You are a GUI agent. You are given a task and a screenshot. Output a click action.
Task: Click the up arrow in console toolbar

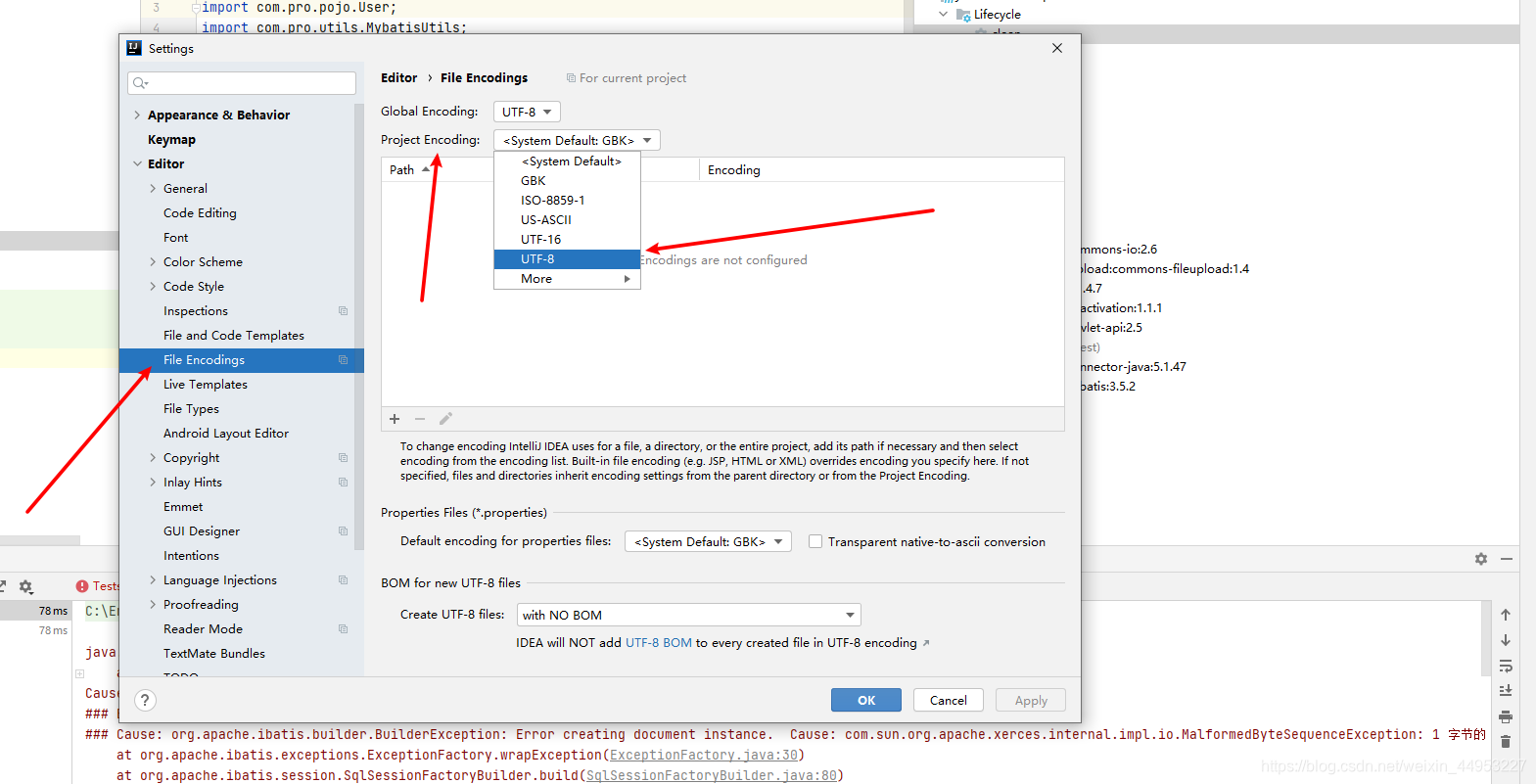pos(1506,615)
